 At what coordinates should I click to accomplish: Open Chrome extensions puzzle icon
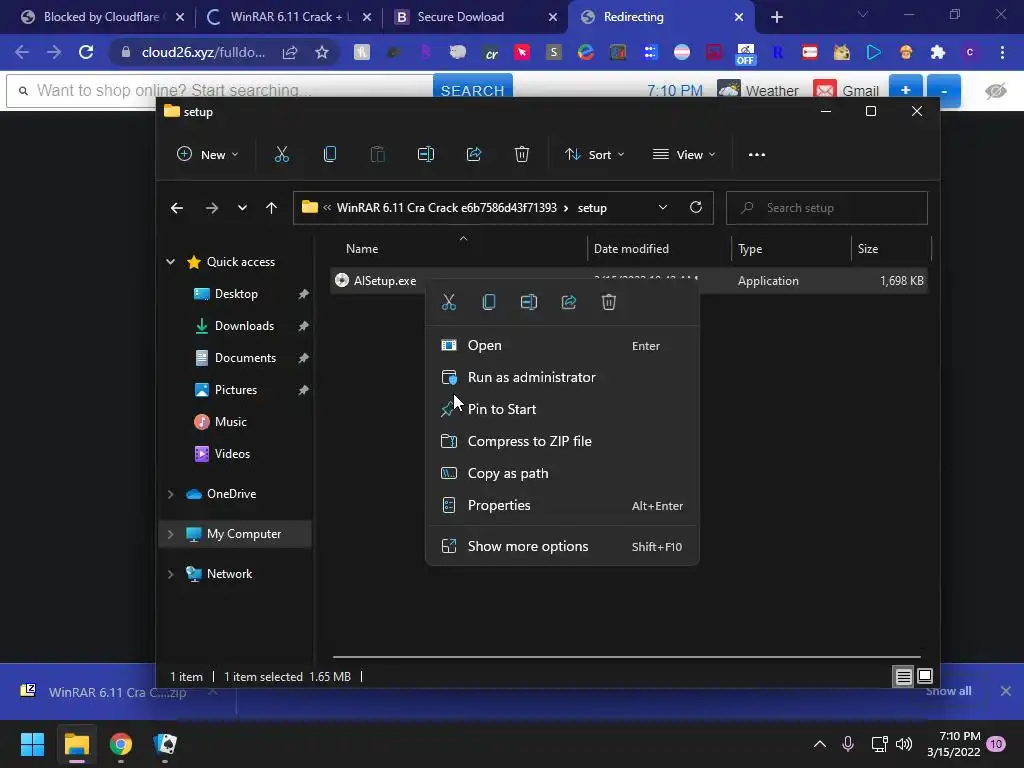click(938, 52)
